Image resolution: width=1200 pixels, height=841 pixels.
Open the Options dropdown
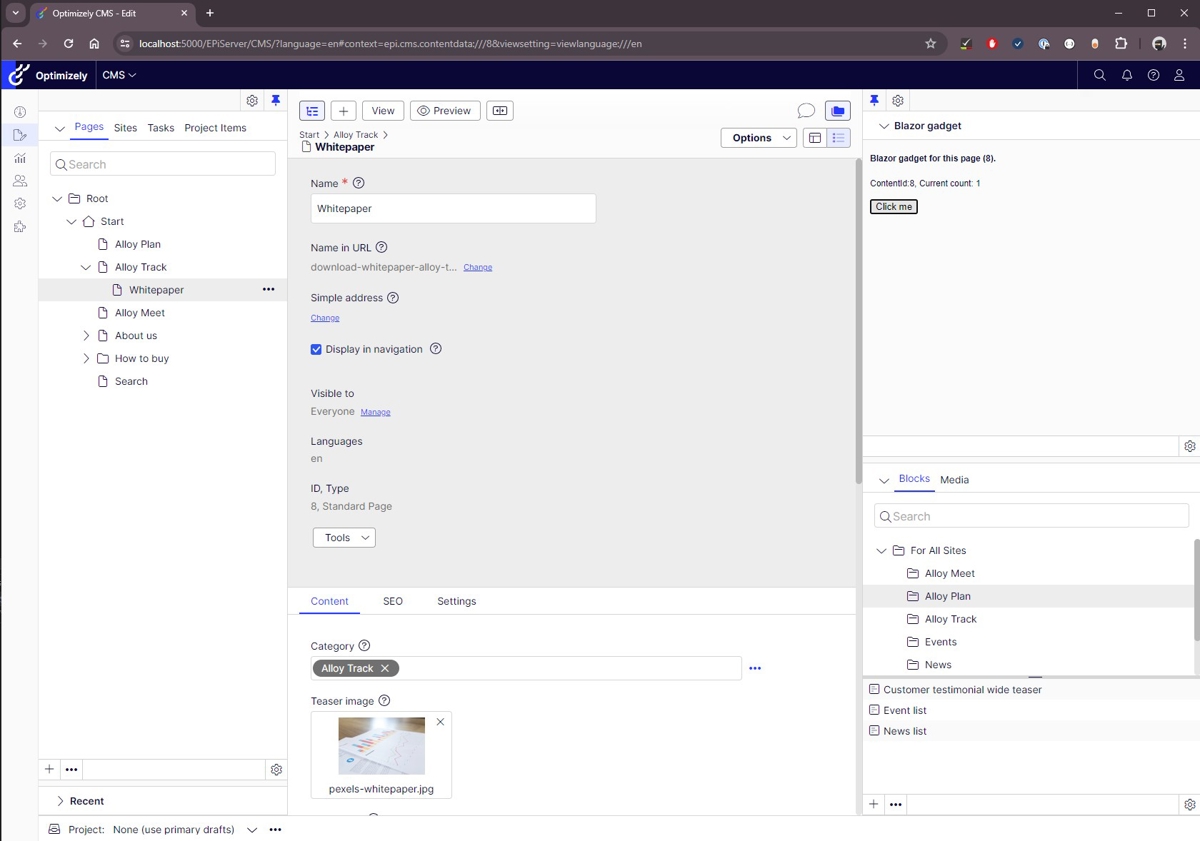click(758, 137)
